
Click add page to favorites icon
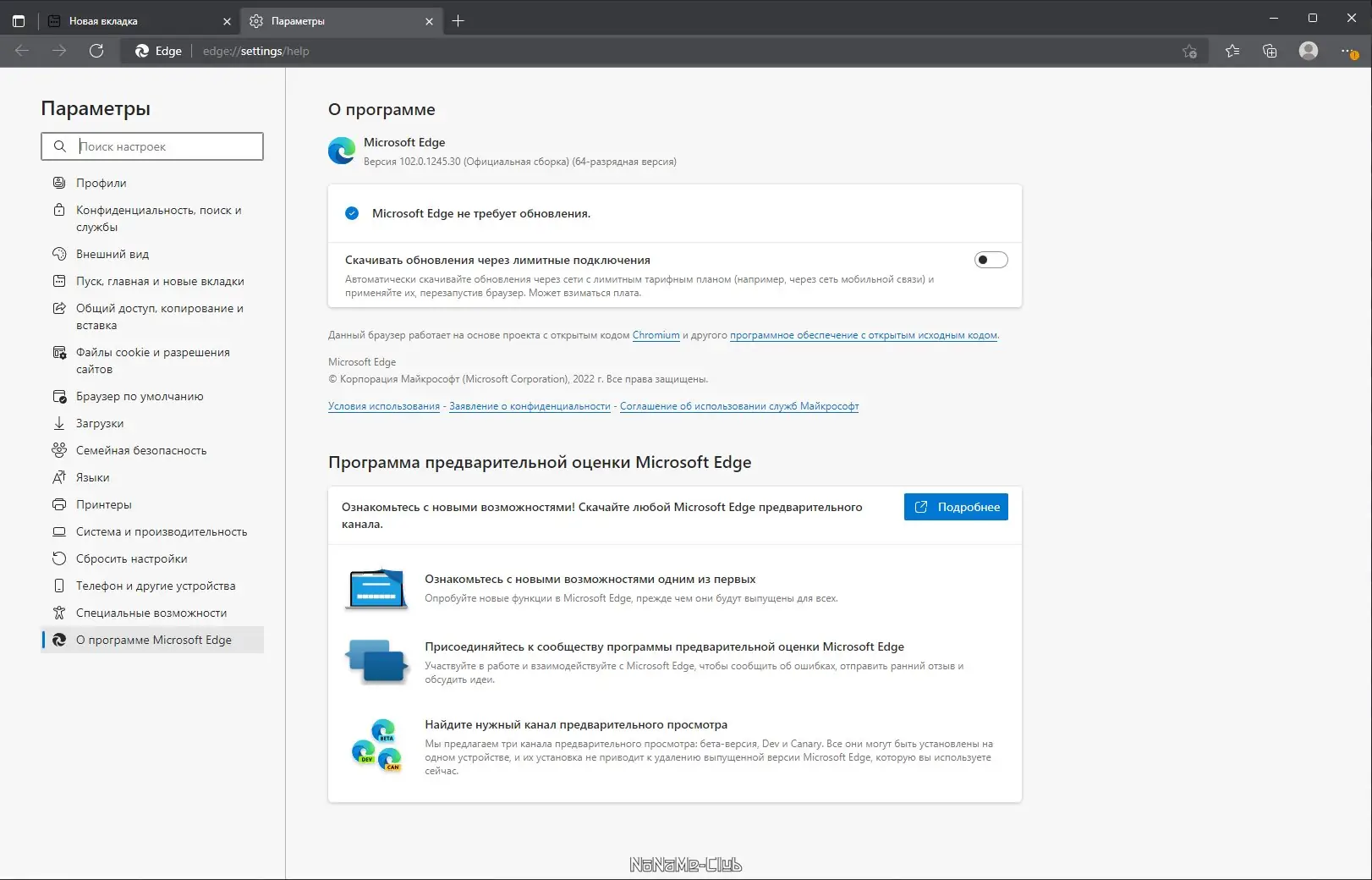(1189, 51)
